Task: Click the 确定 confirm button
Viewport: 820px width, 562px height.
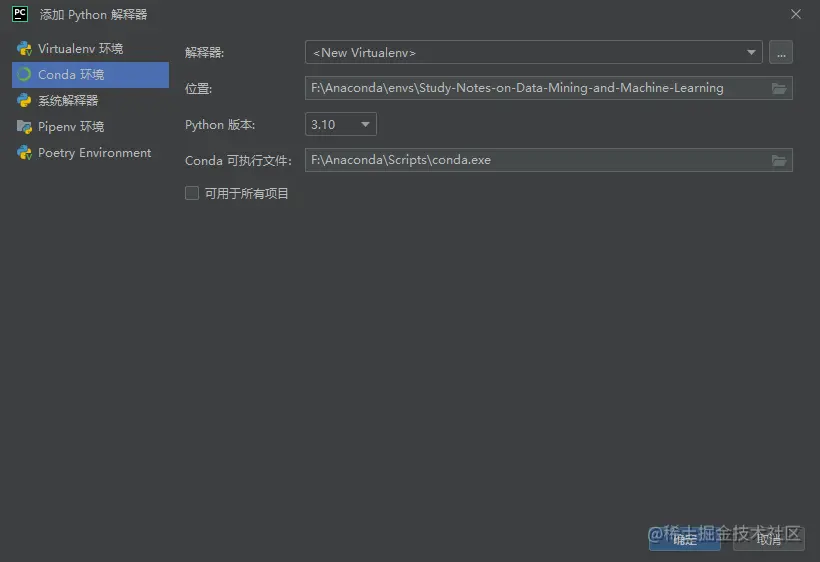Action: click(x=685, y=540)
